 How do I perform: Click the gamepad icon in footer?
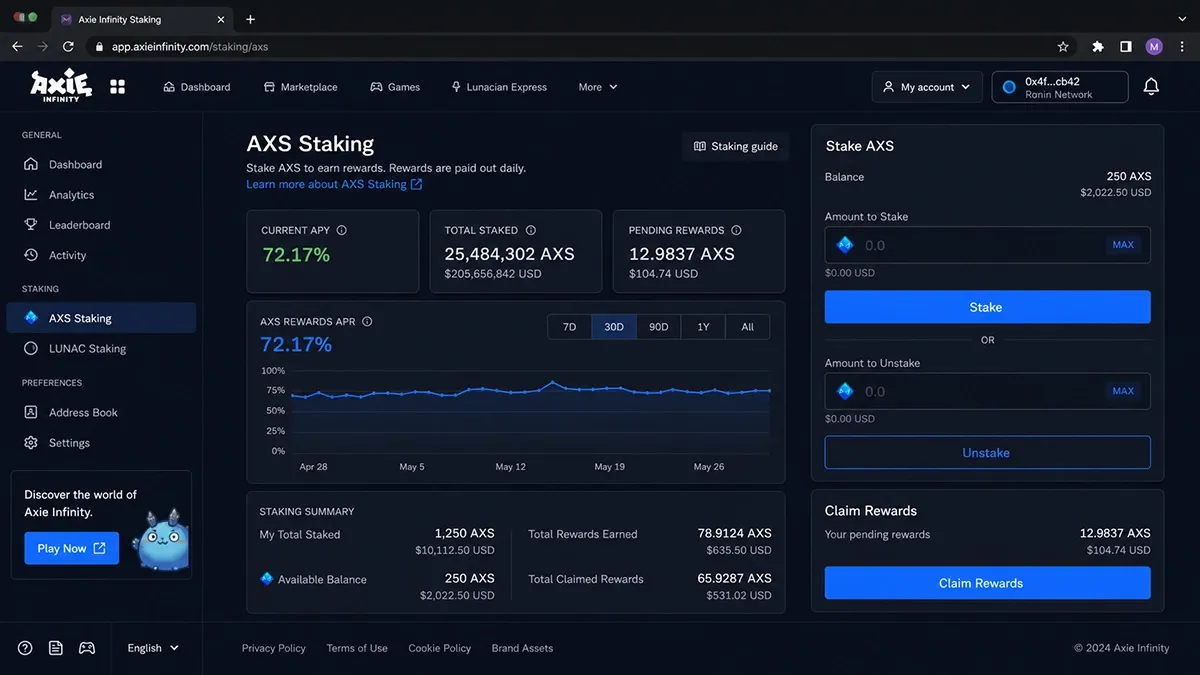(x=87, y=648)
